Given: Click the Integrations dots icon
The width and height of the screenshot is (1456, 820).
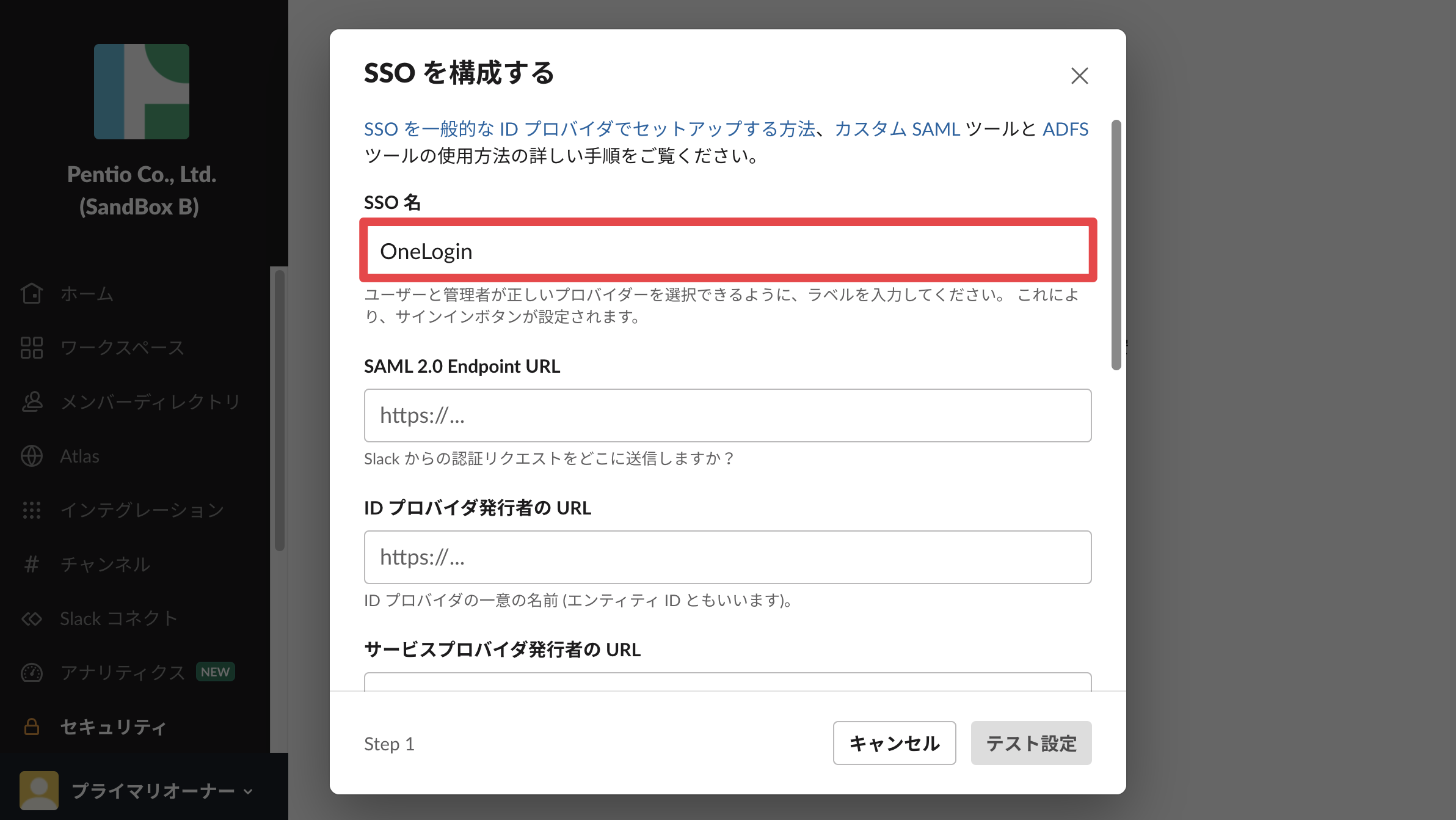Looking at the screenshot, I should (32, 510).
